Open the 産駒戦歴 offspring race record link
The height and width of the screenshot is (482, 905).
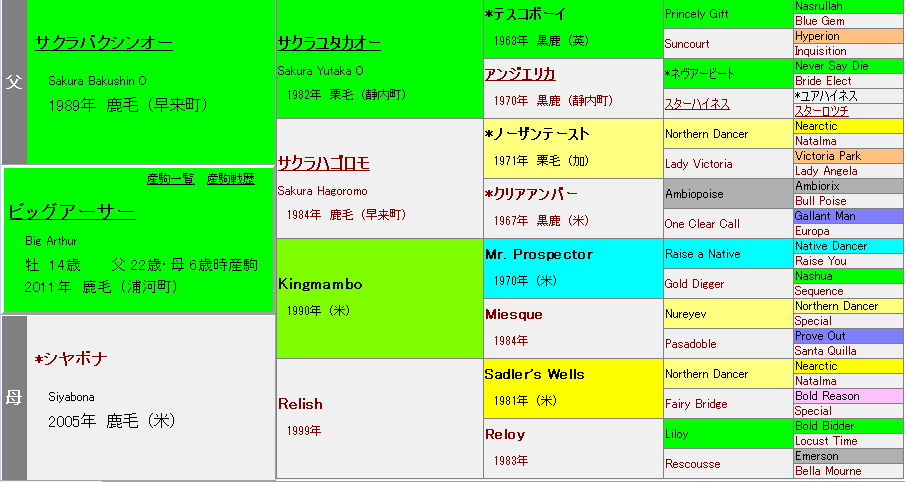[230, 179]
